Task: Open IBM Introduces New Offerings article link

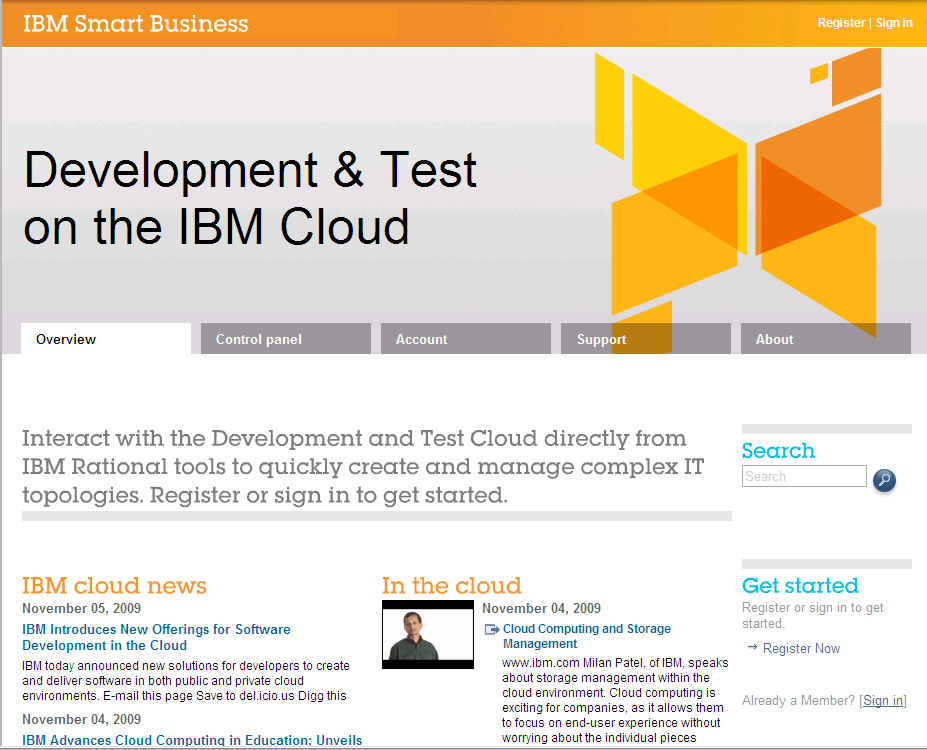Action: (156, 637)
